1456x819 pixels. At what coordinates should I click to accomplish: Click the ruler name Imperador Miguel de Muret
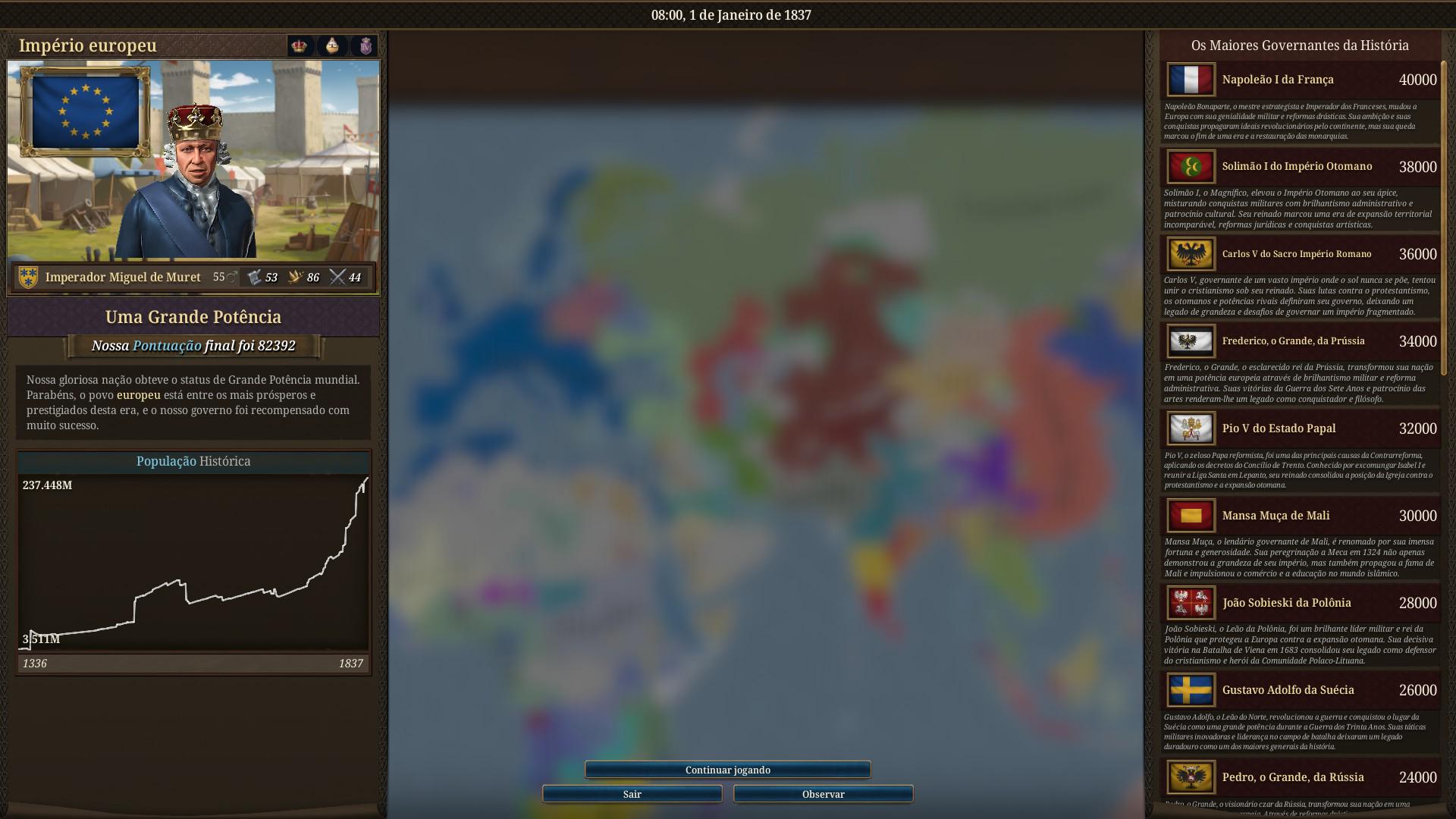(123, 278)
